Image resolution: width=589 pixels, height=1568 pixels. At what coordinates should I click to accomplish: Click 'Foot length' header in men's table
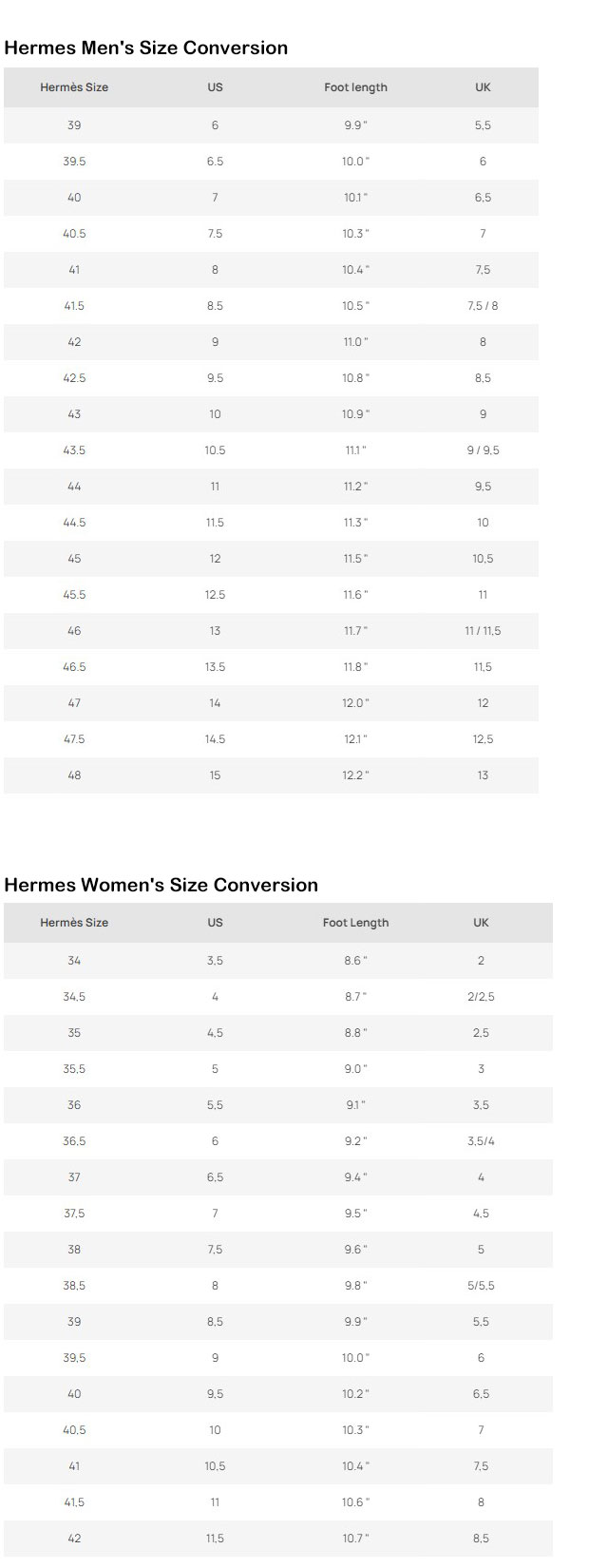pyautogui.click(x=355, y=87)
